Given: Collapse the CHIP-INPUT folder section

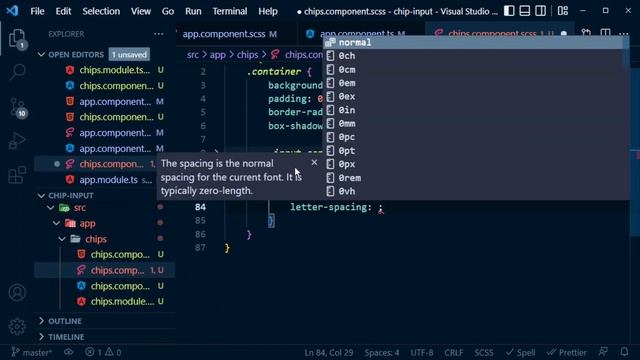Looking at the screenshot, I should [41, 196].
